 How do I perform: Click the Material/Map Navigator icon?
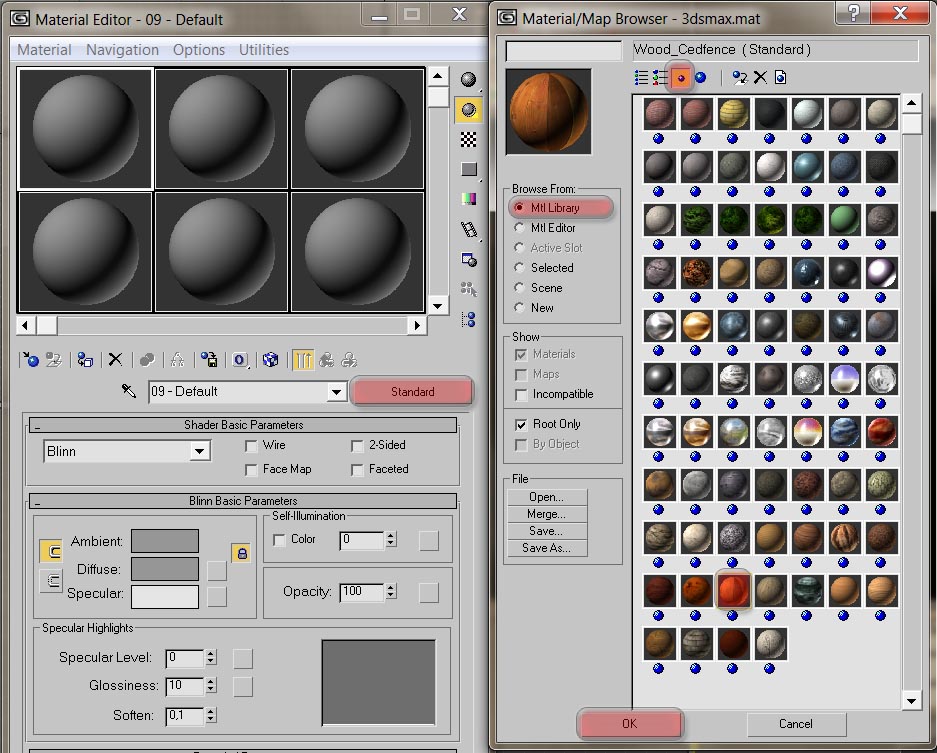coord(468,320)
